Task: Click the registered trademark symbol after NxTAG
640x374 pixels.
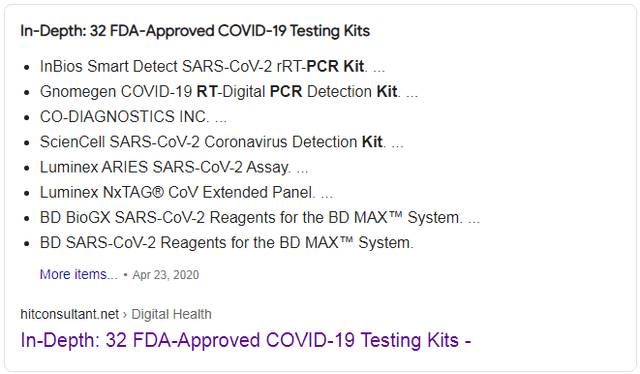Action: [x=158, y=192]
